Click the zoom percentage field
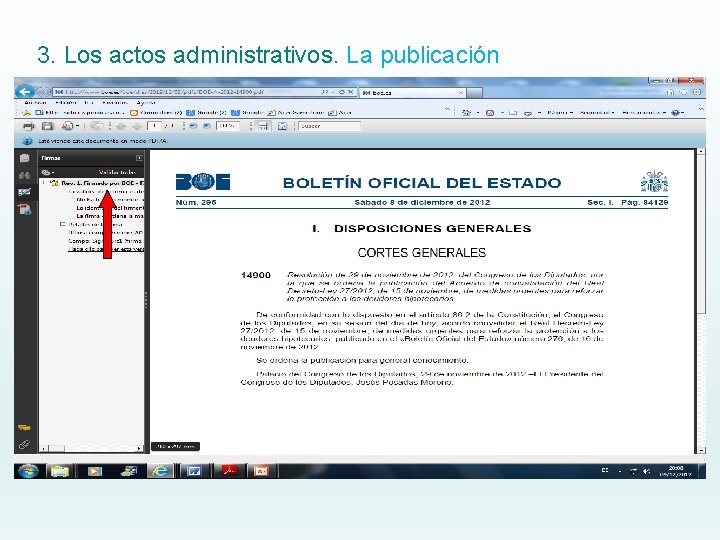This screenshot has height=540, width=720. pos(228,126)
